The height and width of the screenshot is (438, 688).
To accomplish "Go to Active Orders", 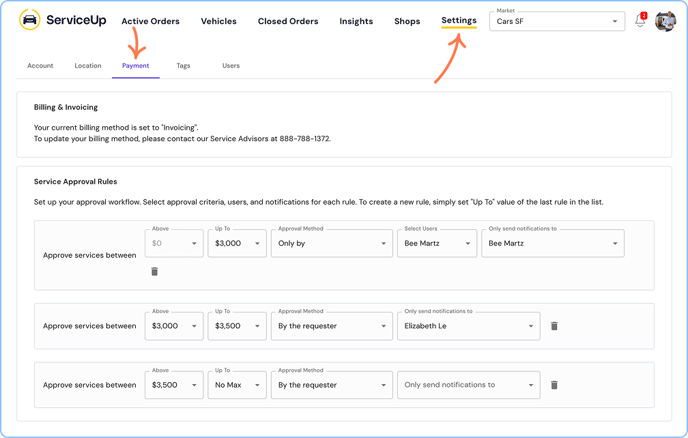I will pos(150,21).
